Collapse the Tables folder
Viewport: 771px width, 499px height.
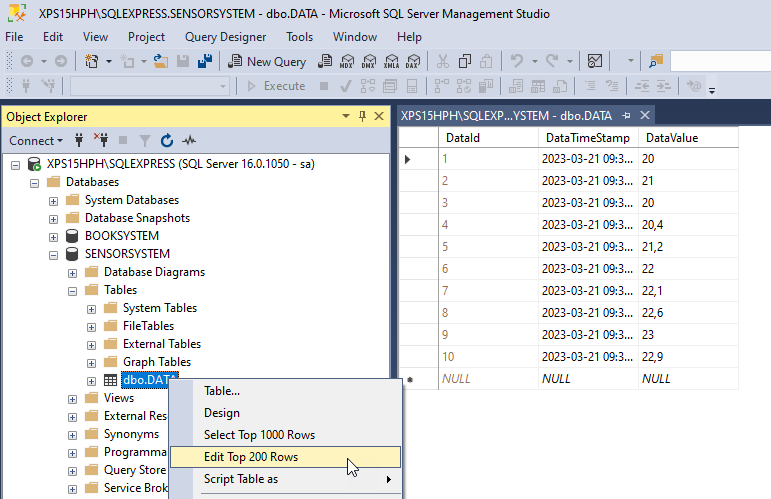(72, 292)
